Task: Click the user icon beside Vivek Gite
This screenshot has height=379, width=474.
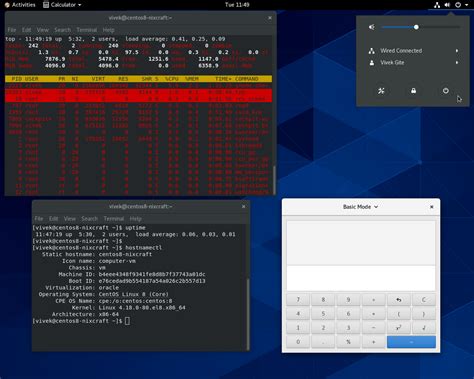Action: tap(372, 63)
